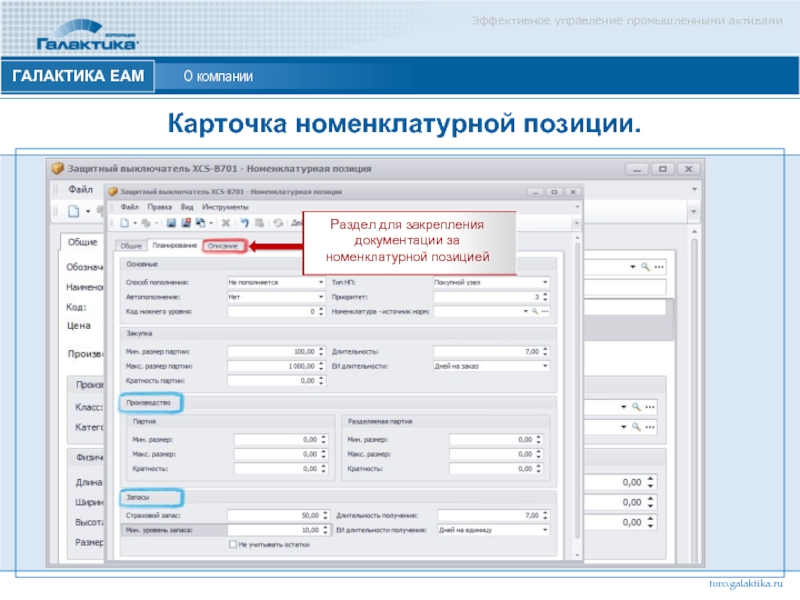Switch to the Общие tab in front window
This screenshot has width=800, height=600.
tap(131, 245)
